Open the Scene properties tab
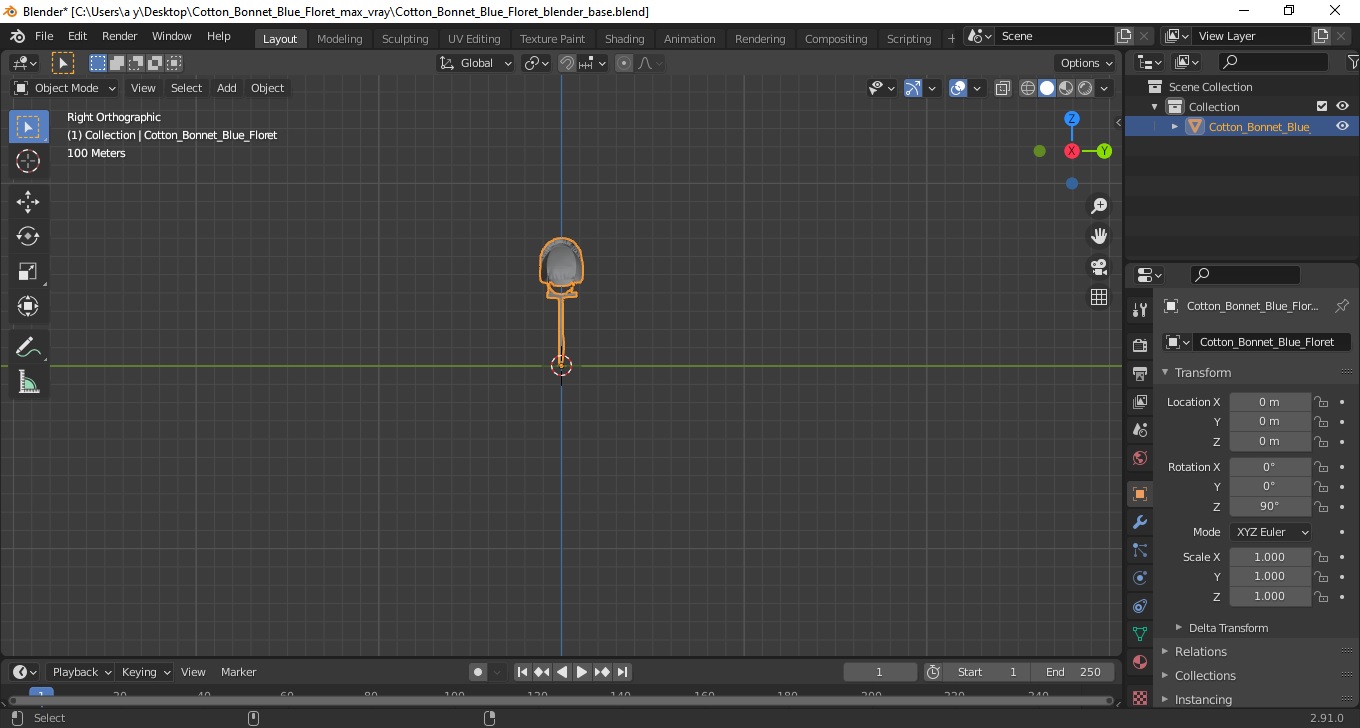This screenshot has height=728, width=1360. coord(1139,430)
